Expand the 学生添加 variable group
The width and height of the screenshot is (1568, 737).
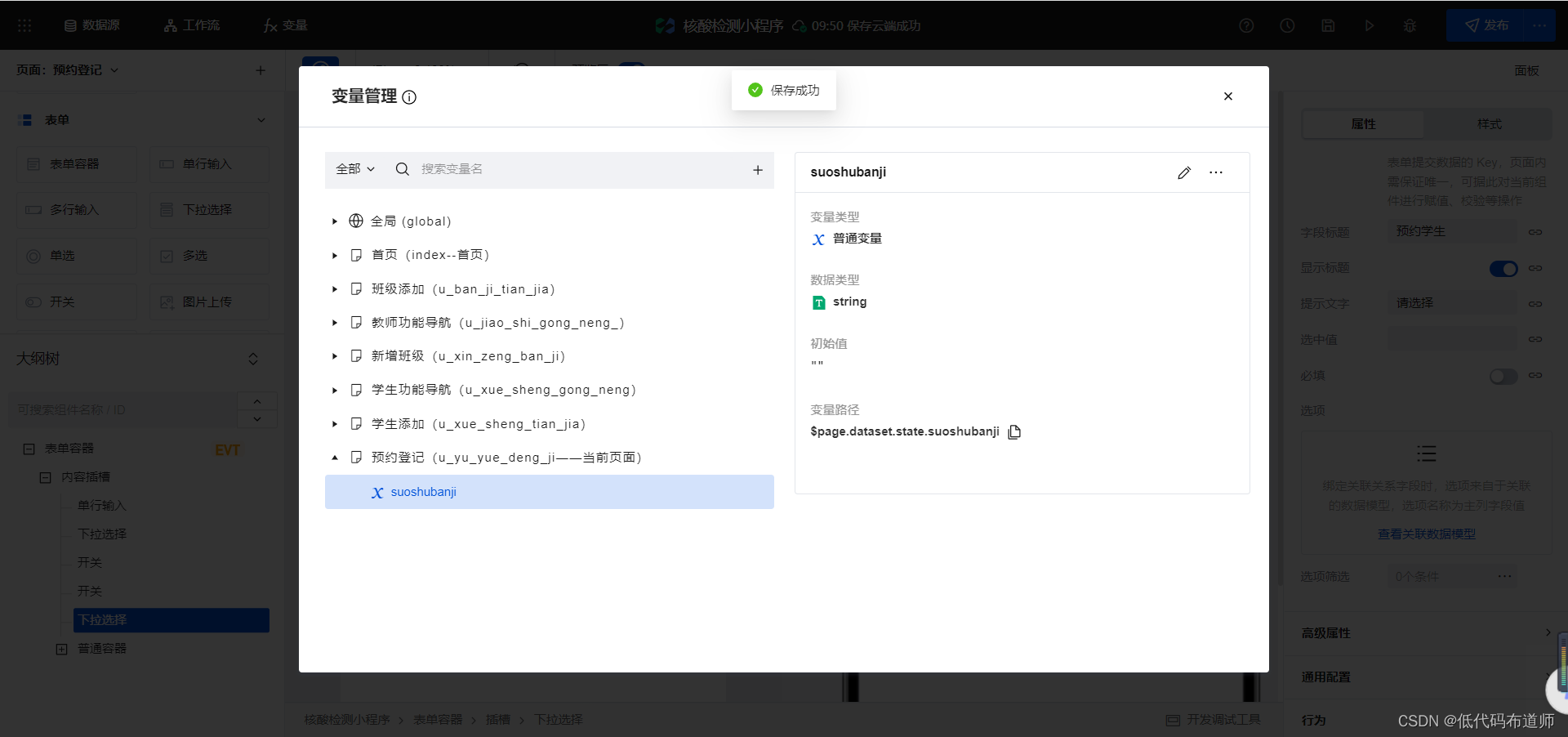(x=334, y=424)
